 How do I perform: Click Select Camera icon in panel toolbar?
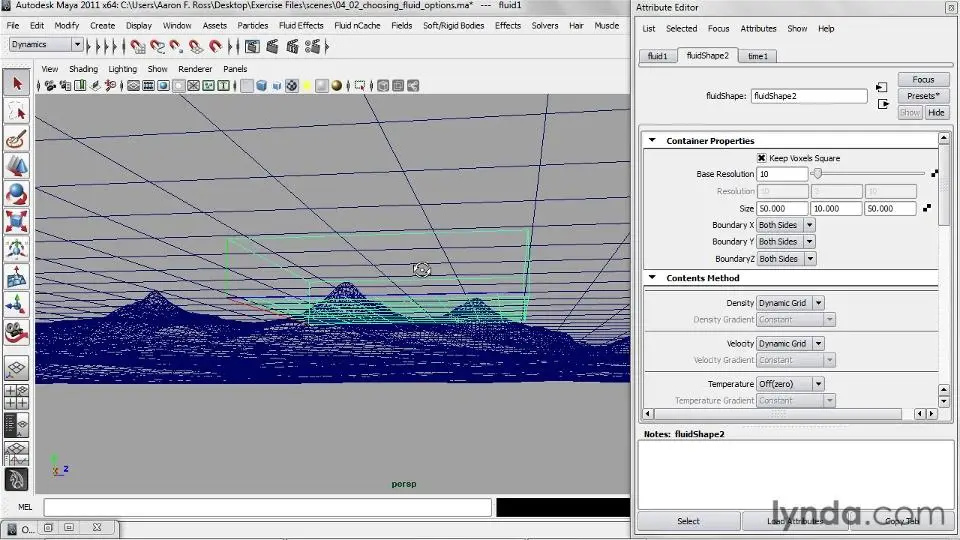click(x=50, y=86)
